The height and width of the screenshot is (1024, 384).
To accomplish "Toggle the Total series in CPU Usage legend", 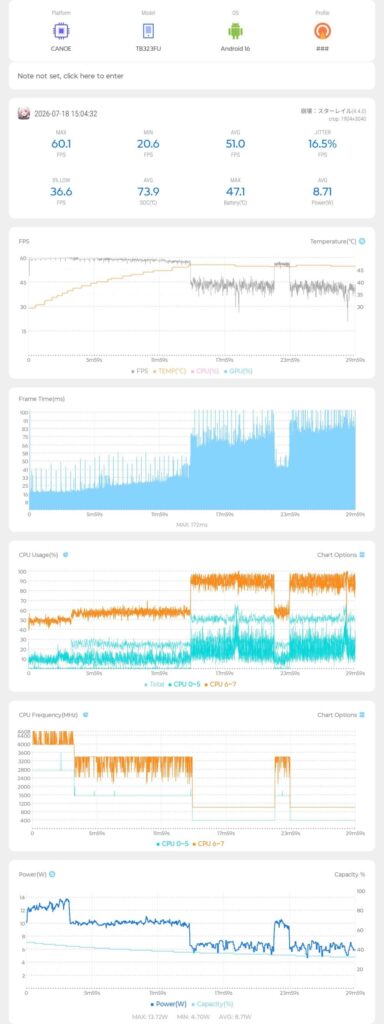I will pos(155,684).
